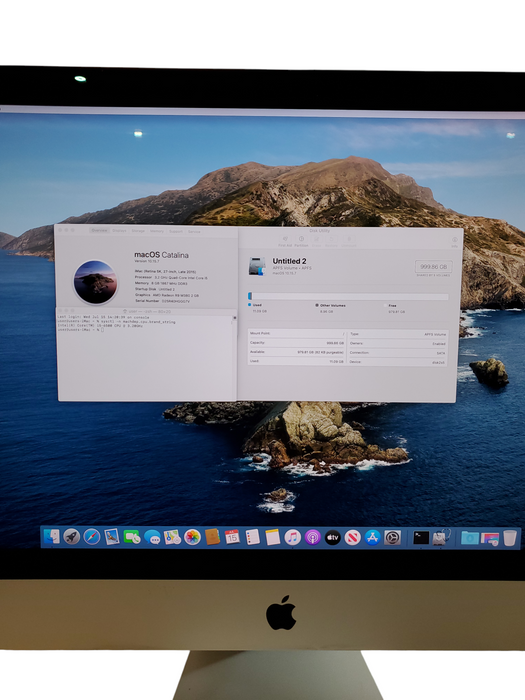Click the Free legend label
Image resolution: width=525 pixels, height=700 pixels.
tap(392, 306)
